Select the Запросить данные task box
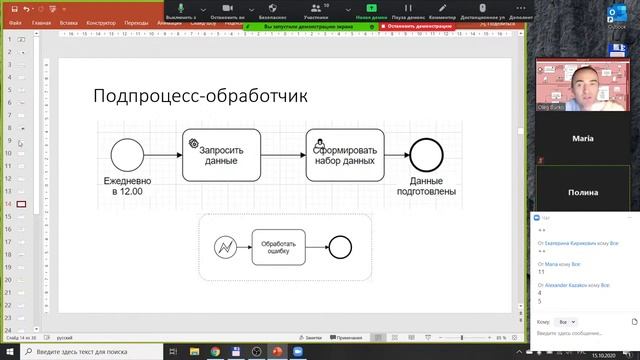 pos(221,155)
